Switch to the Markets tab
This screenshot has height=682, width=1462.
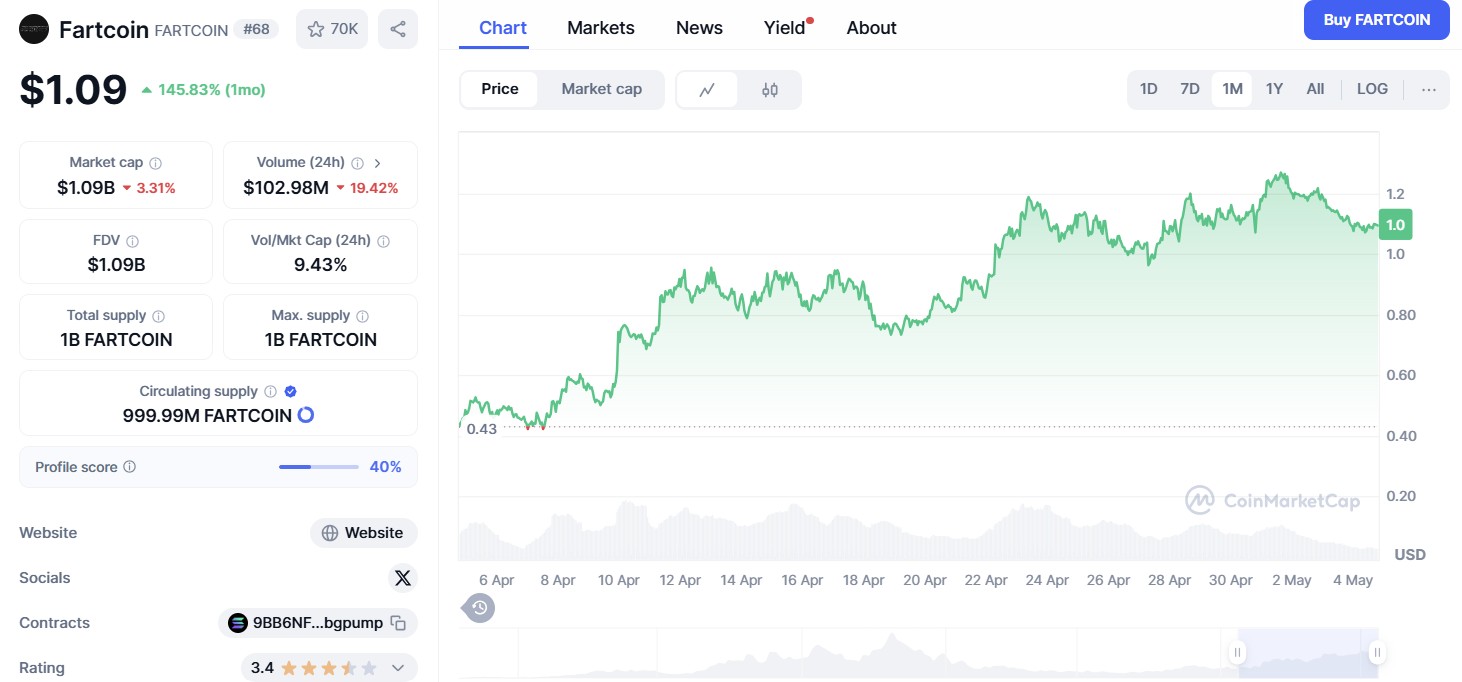click(x=601, y=28)
